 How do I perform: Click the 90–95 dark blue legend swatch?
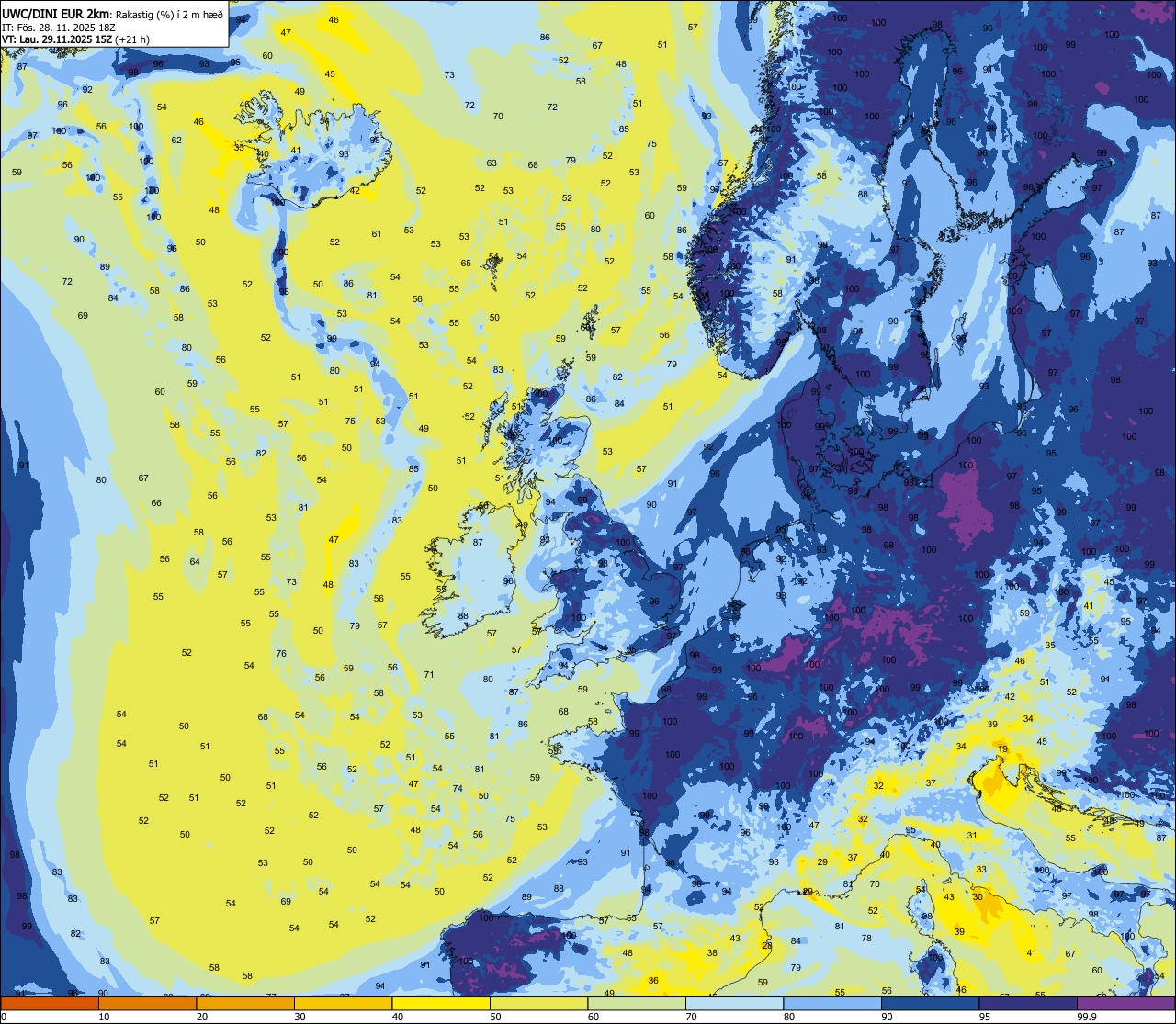click(x=930, y=1003)
